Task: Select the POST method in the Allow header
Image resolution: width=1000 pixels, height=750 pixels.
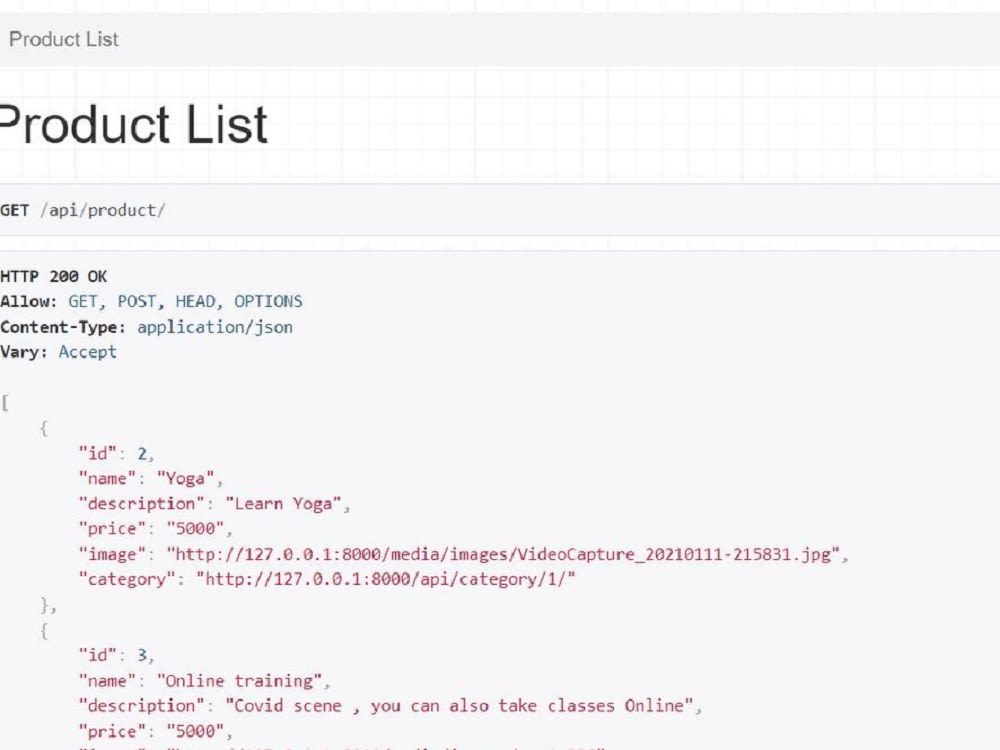Action: coord(135,301)
